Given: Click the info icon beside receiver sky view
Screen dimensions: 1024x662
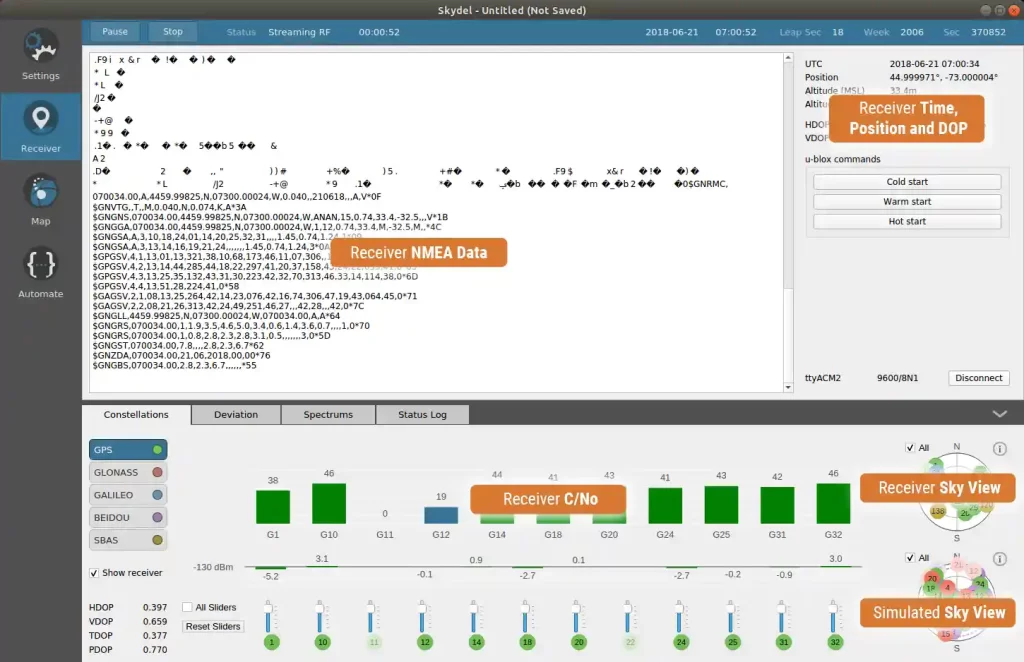Looking at the screenshot, I should 999,449.
